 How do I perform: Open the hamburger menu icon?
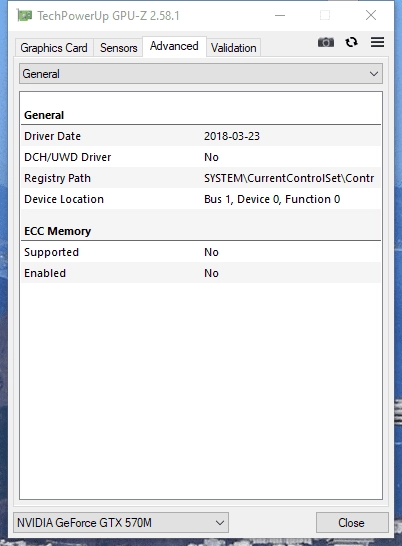coord(377,42)
